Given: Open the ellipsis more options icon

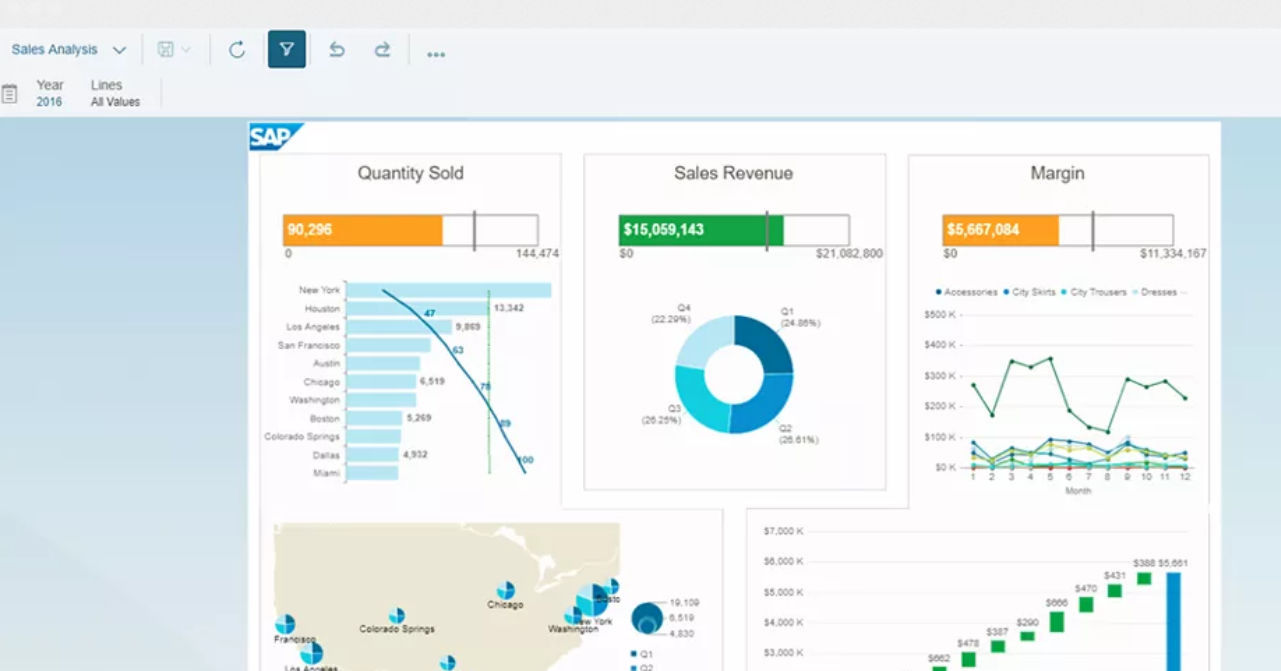Looking at the screenshot, I should click(436, 53).
